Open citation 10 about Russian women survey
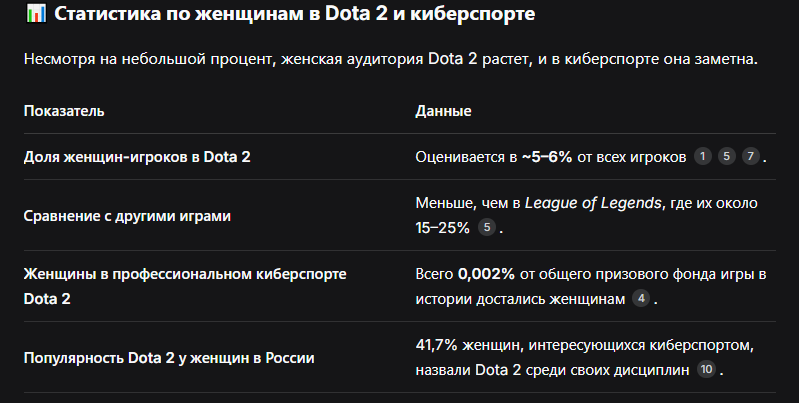 click(706, 369)
